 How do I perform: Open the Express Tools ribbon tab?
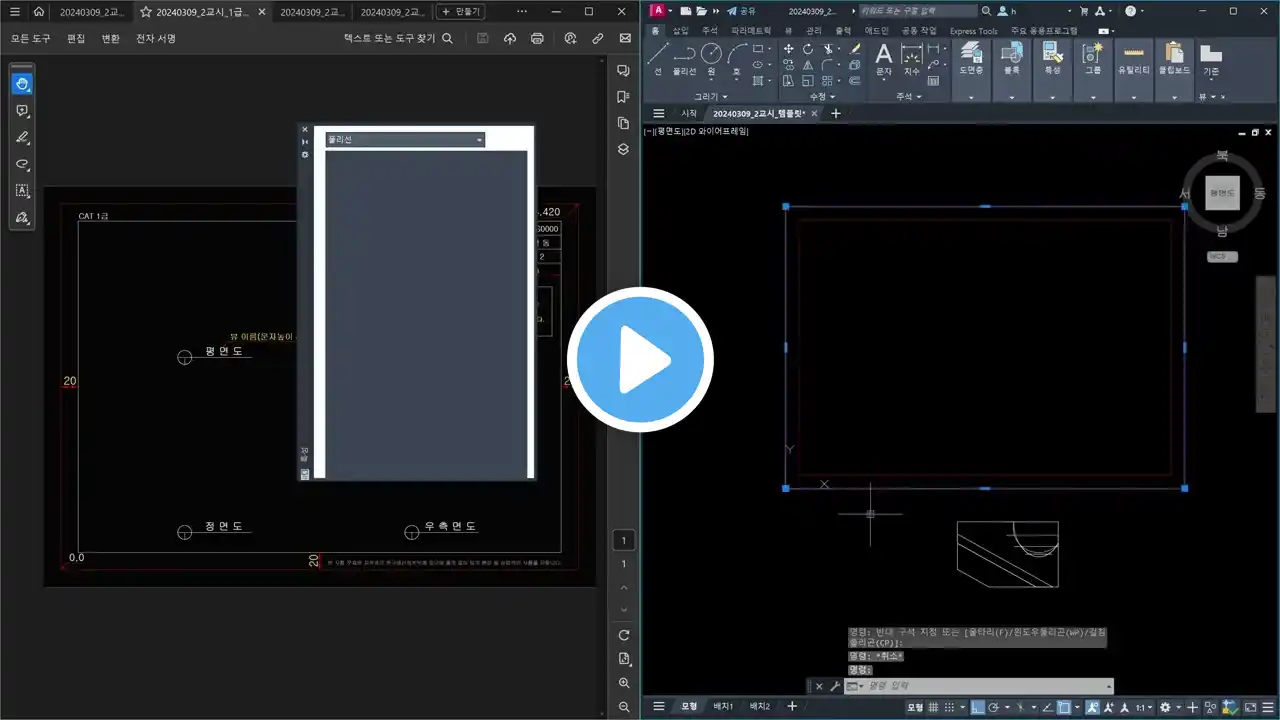pos(973,31)
